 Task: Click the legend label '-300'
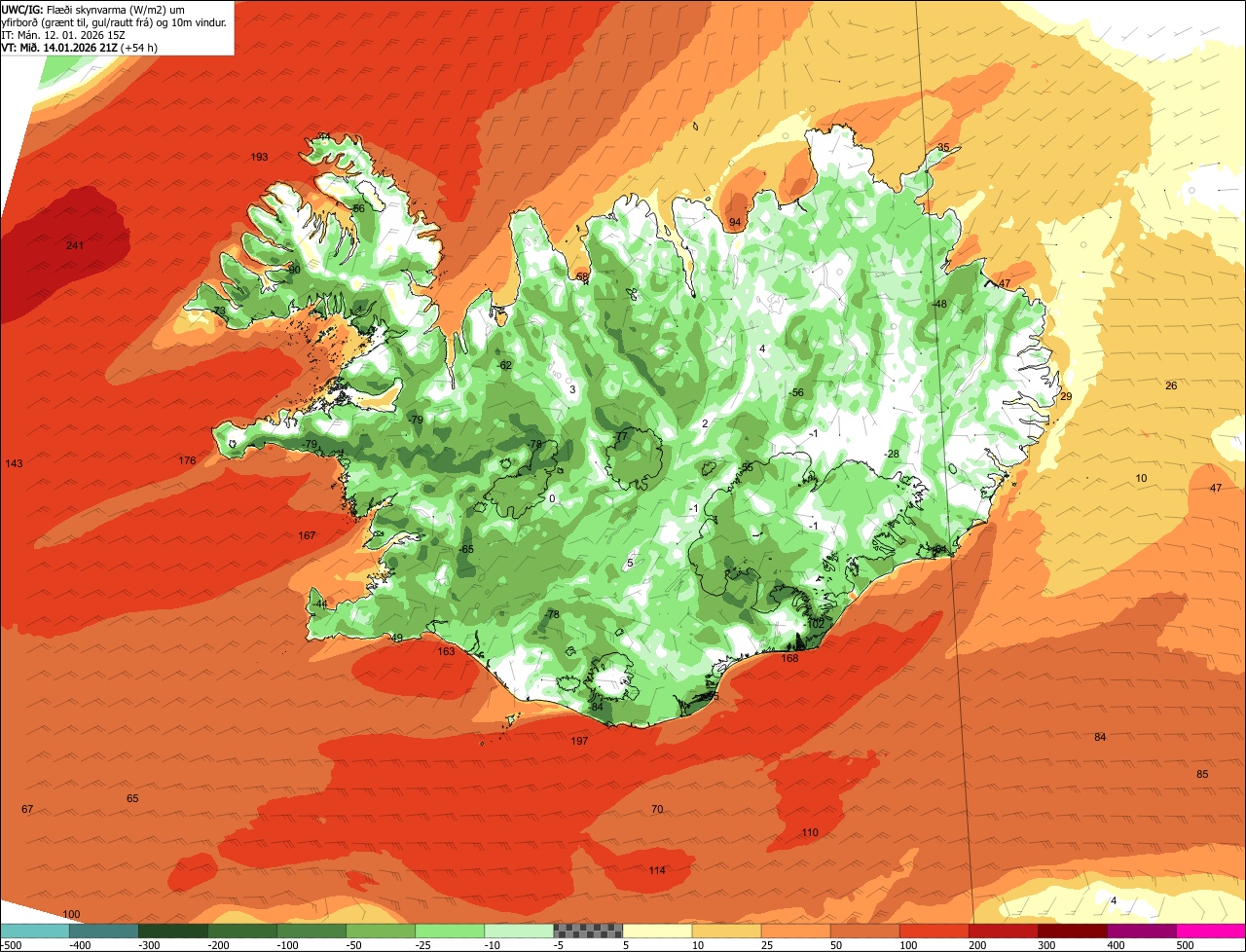(x=149, y=945)
